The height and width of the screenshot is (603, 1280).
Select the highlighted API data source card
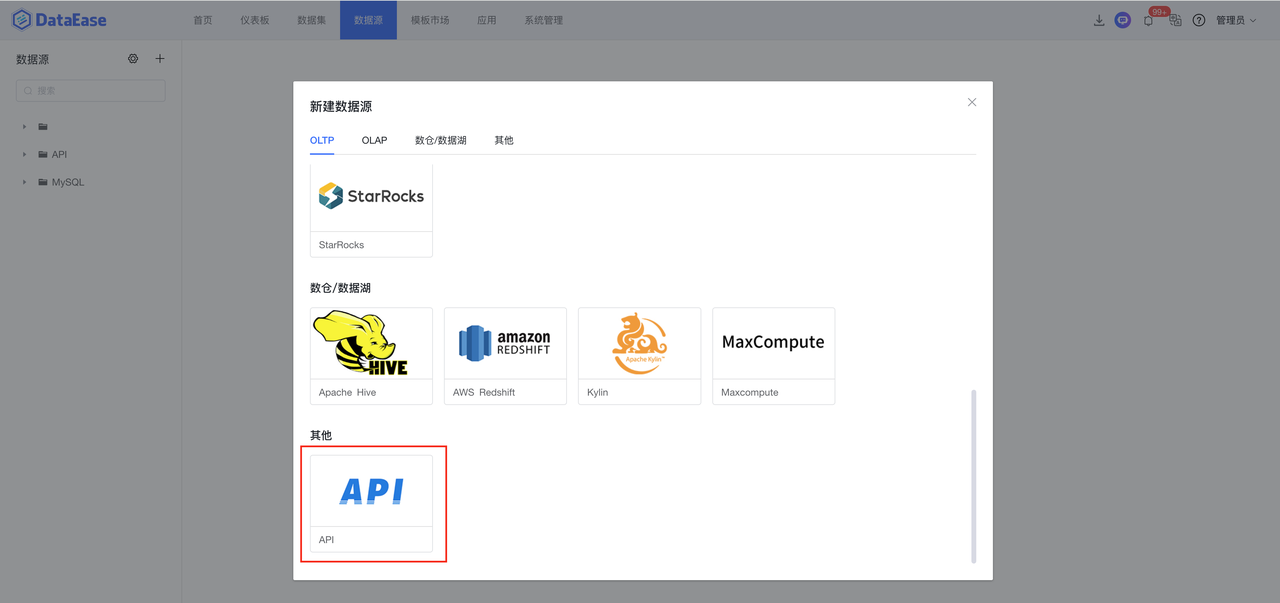(x=371, y=490)
